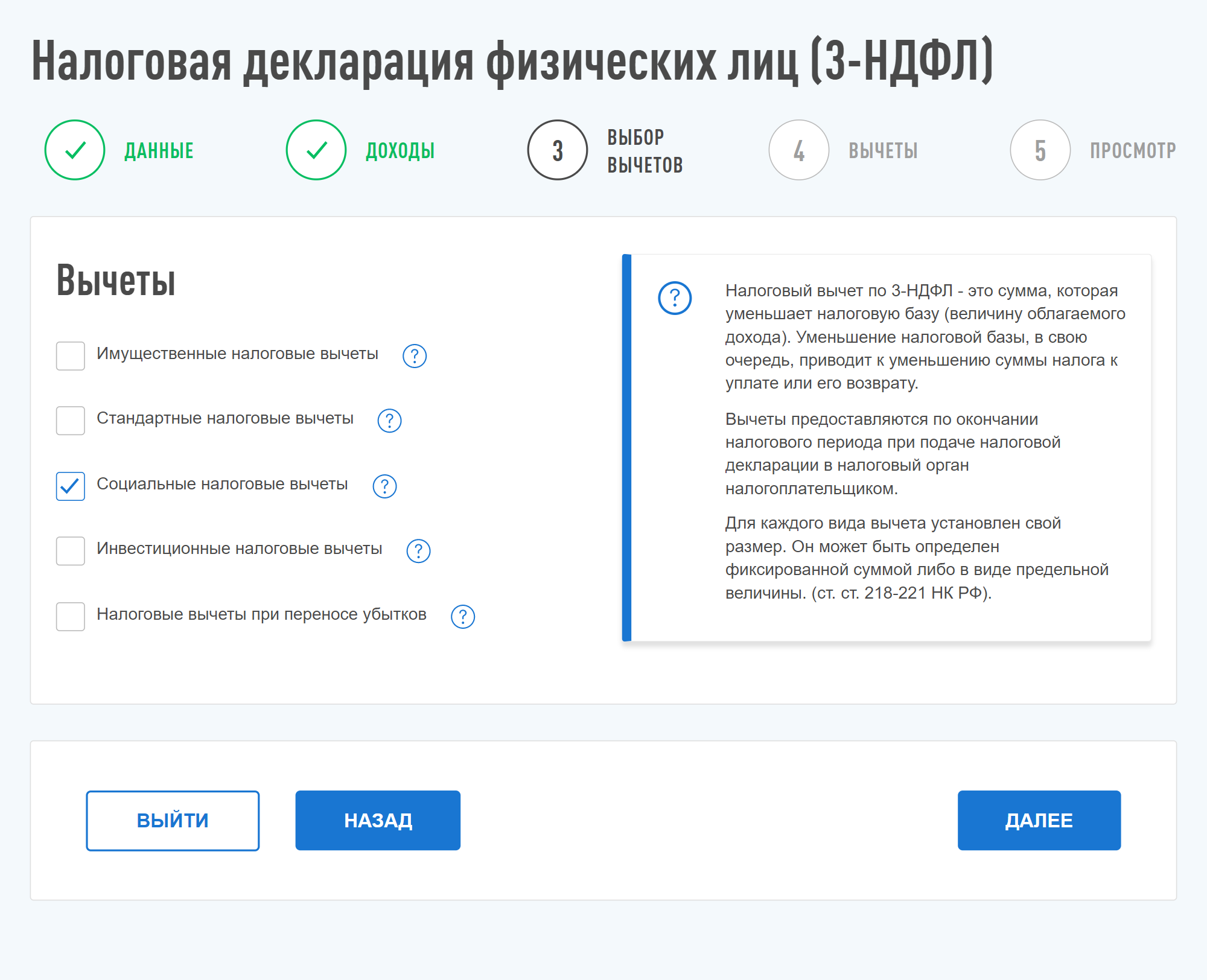Click the Имущественные налоговые вычеты label
This screenshot has height=980, width=1207.
237,354
